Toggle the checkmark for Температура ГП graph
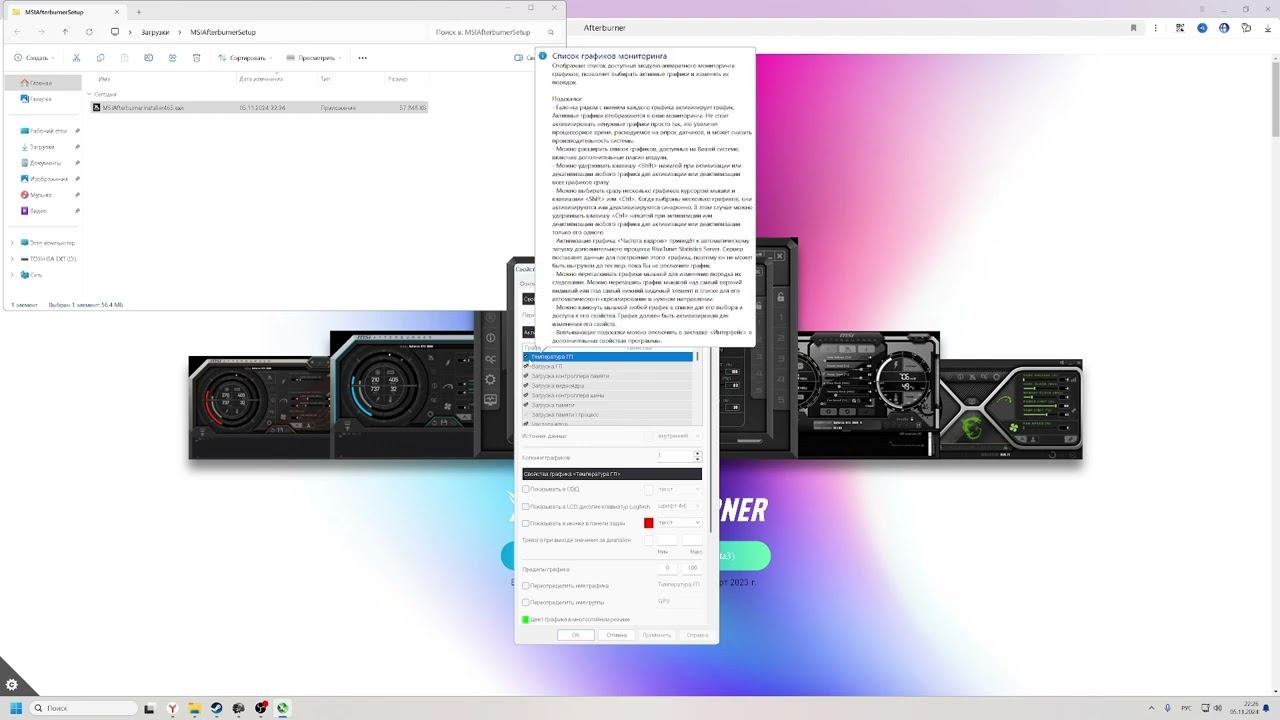Image resolution: width=1280 pixels, height=720 pixels. click(x=527, y=357)
